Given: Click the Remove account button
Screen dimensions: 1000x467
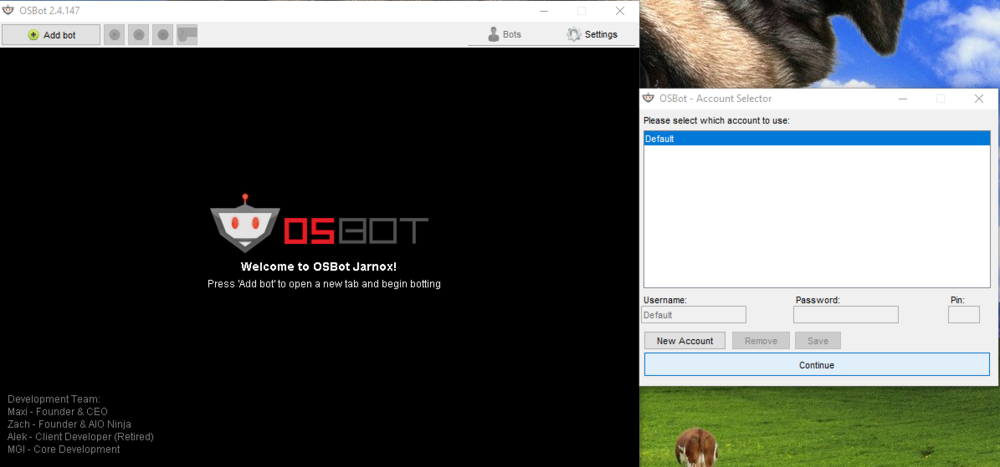Looking at the screenshot, I should (x=761, y=341).
